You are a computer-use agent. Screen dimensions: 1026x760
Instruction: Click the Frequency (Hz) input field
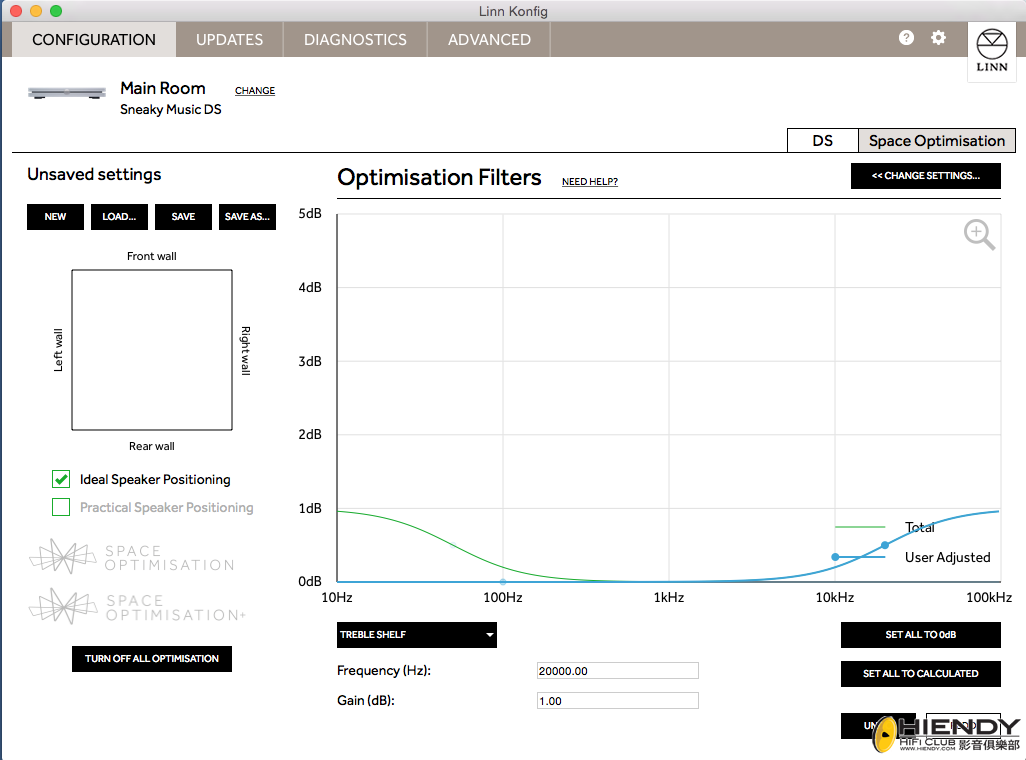point(618,671)
